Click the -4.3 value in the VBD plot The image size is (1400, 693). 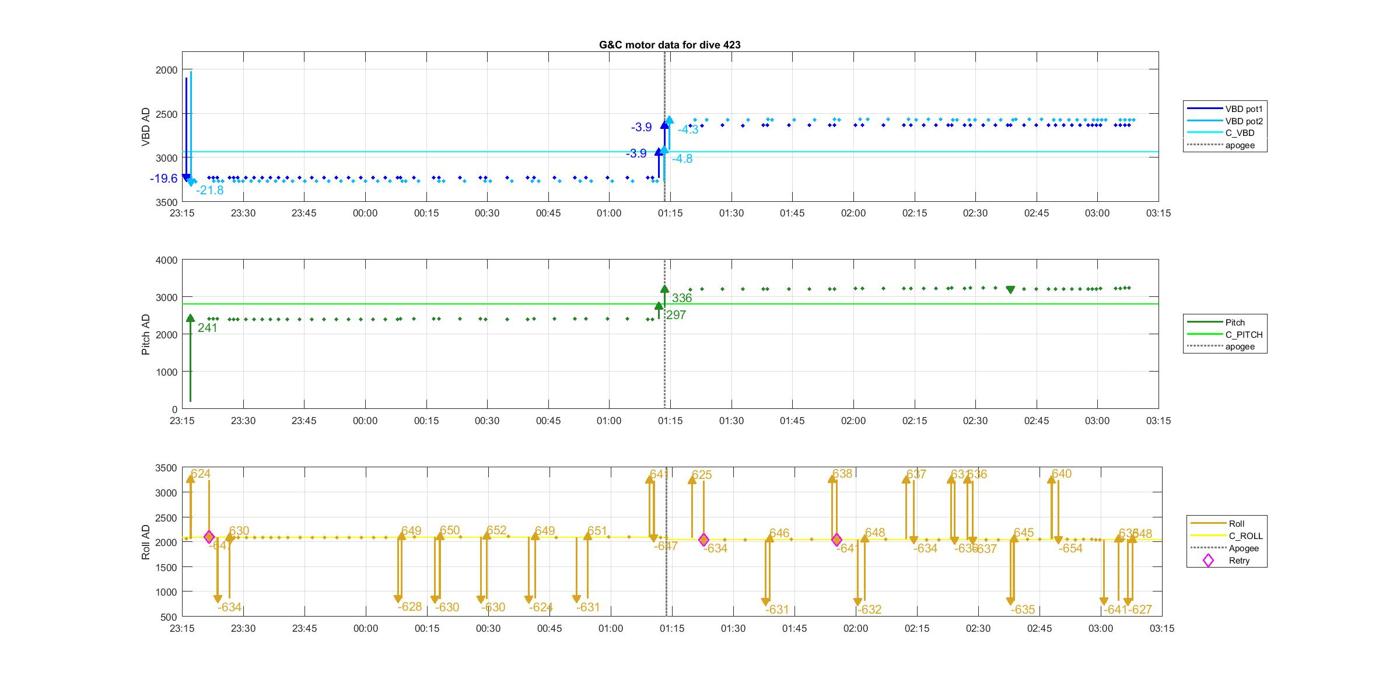coord(688,130)
